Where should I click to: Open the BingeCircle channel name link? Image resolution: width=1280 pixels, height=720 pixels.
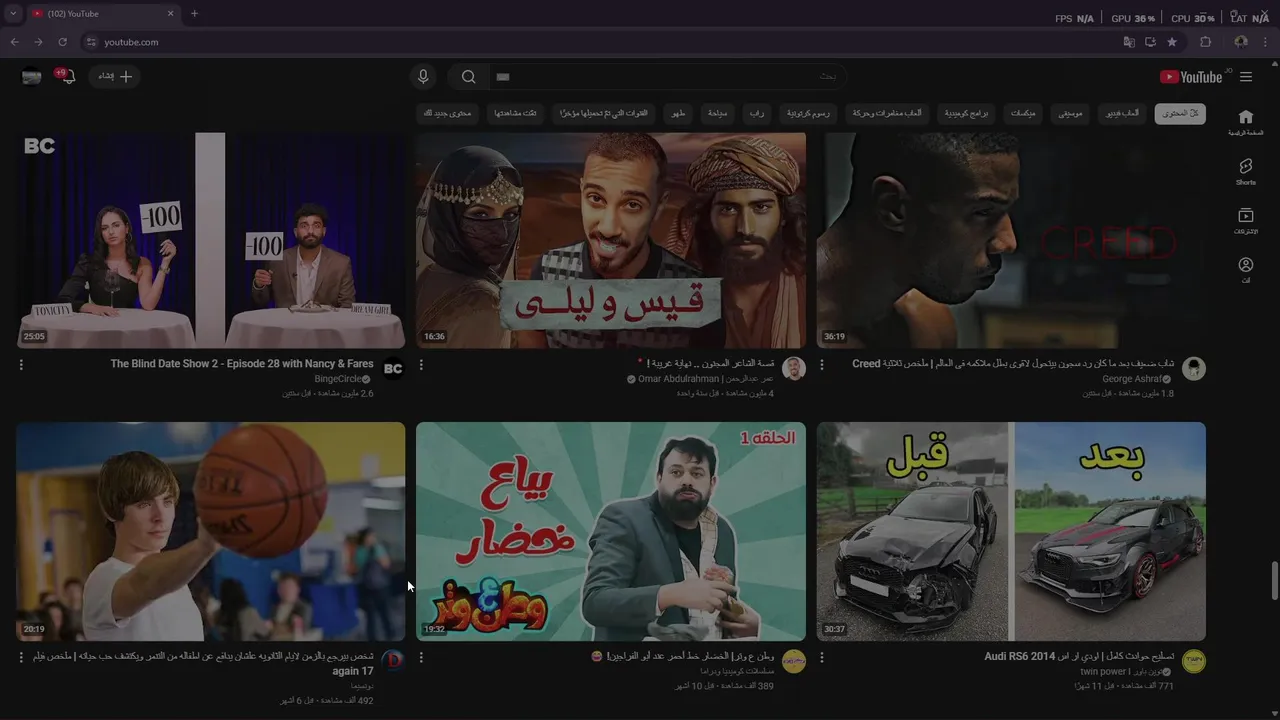coord(336,380)
